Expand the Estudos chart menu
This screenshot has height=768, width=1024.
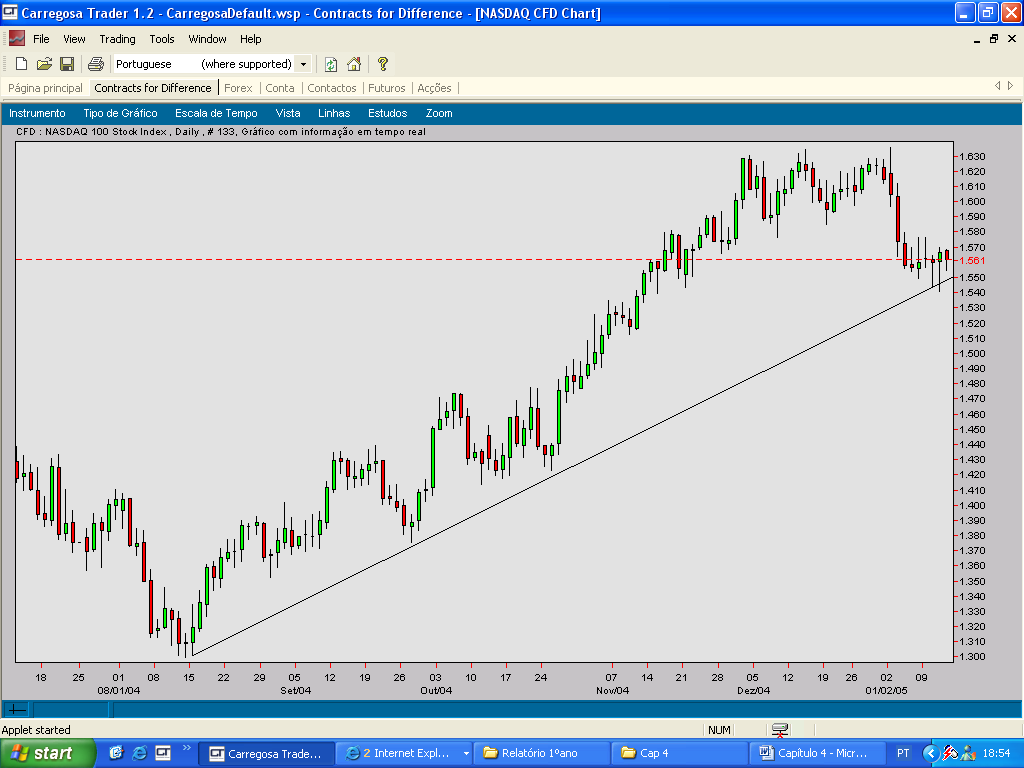click(387, 113)
